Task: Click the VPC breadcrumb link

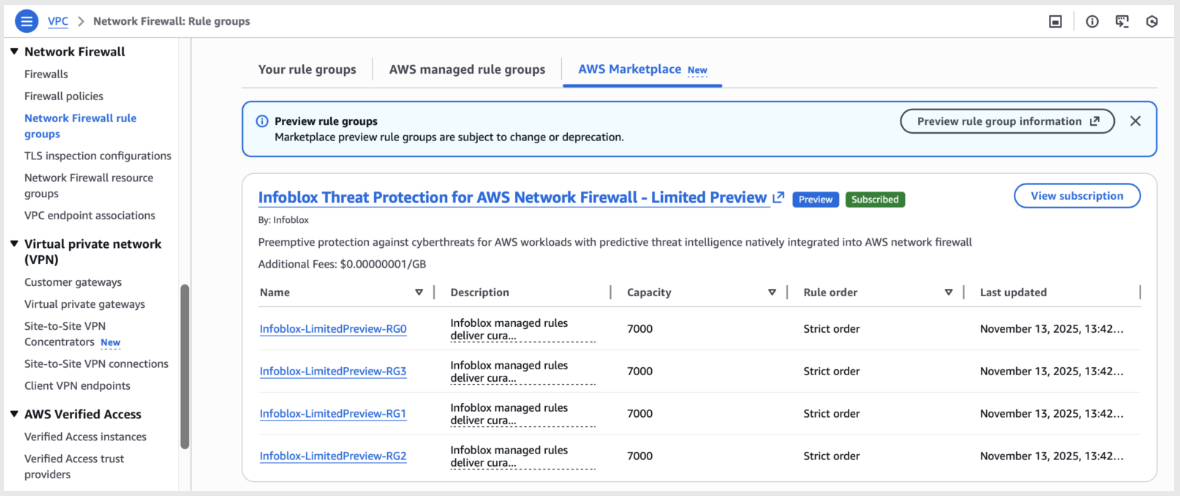Action: [58, 21]
